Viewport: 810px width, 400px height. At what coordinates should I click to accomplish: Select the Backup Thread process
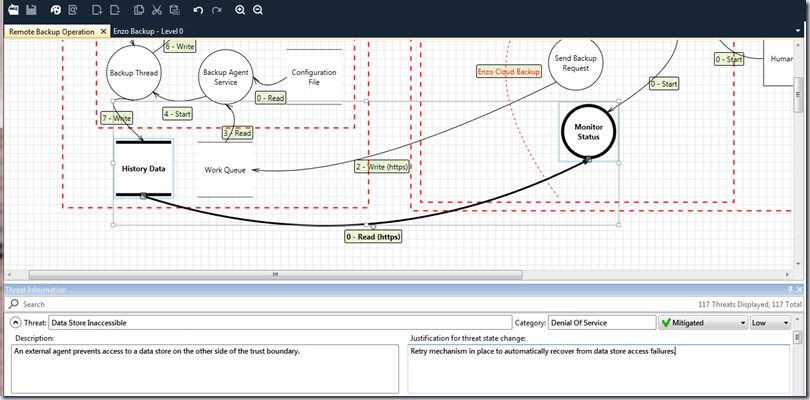click(x=134, y=73)
